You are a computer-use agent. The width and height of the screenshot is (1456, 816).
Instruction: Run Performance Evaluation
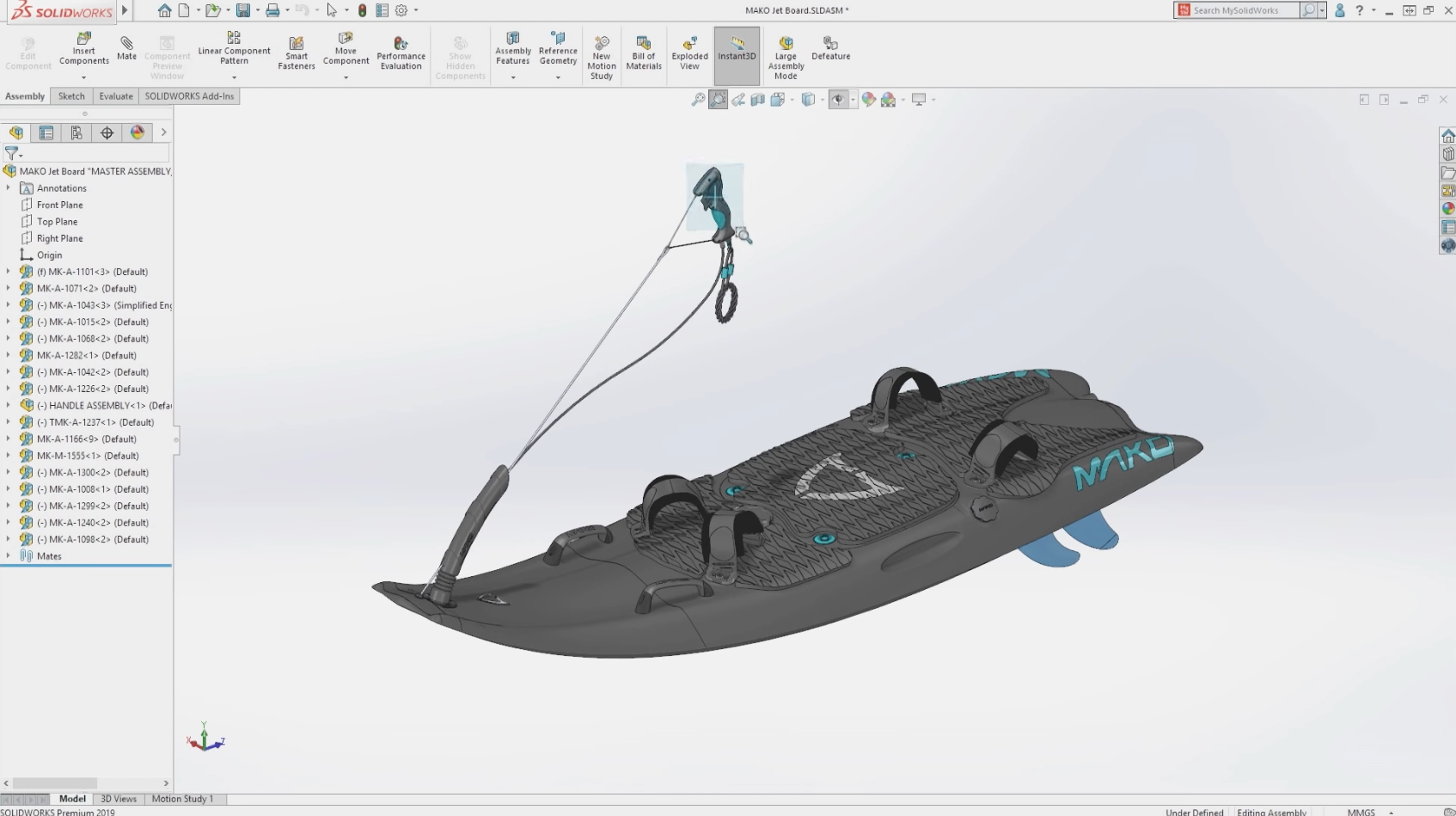click(401, 52)
